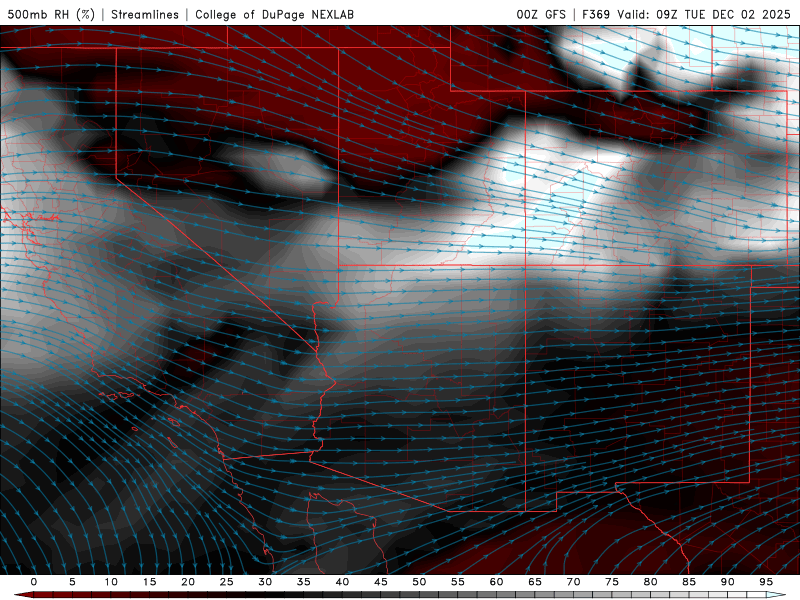Select the colorbar tick label "80"
Screen dimensions: 800x600
650,582
